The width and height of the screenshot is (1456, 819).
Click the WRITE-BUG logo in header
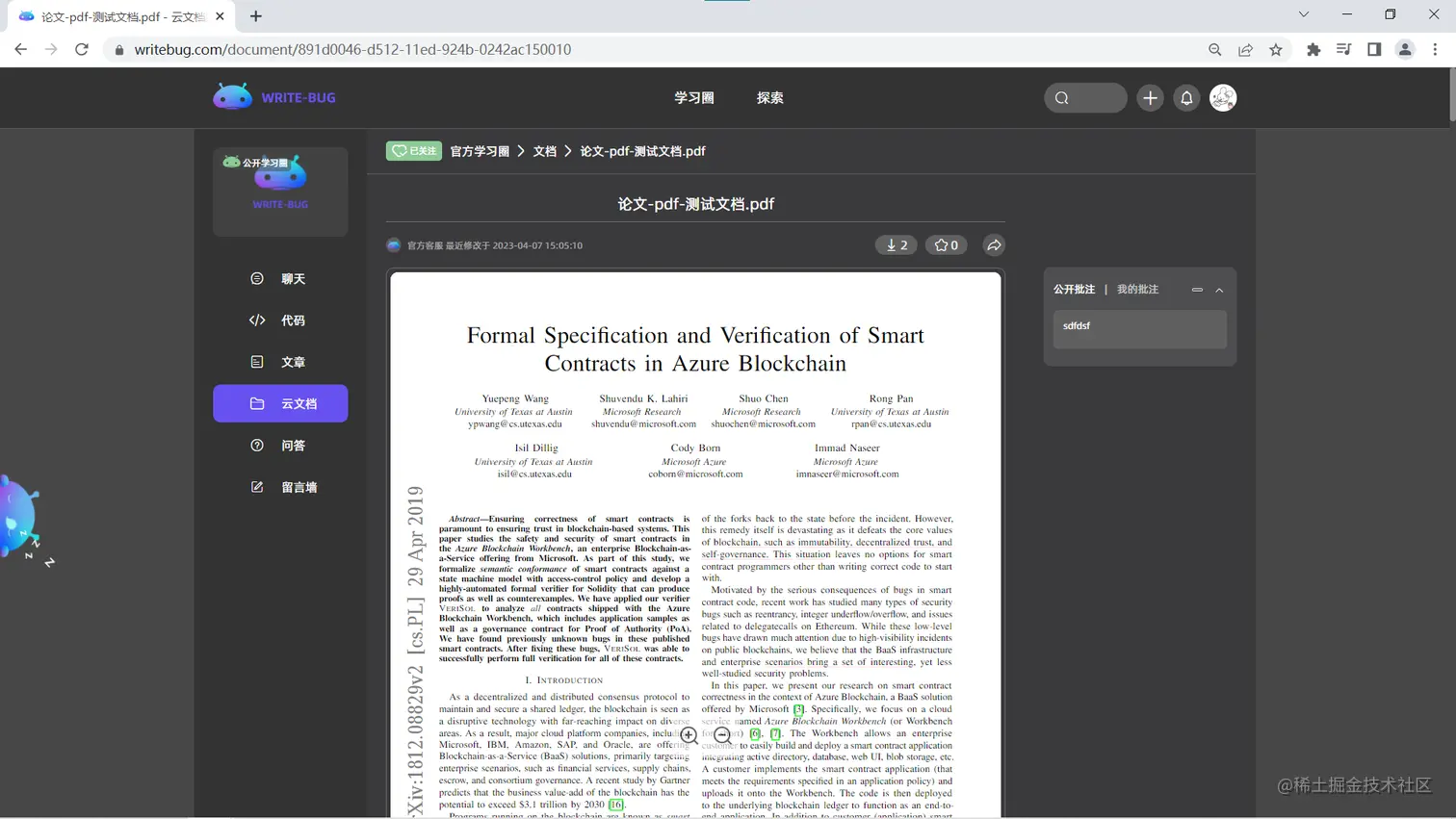274,97
